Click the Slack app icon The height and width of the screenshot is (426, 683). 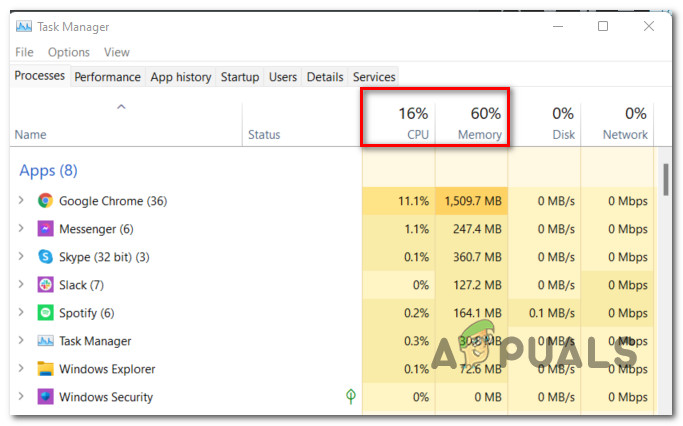45,285
